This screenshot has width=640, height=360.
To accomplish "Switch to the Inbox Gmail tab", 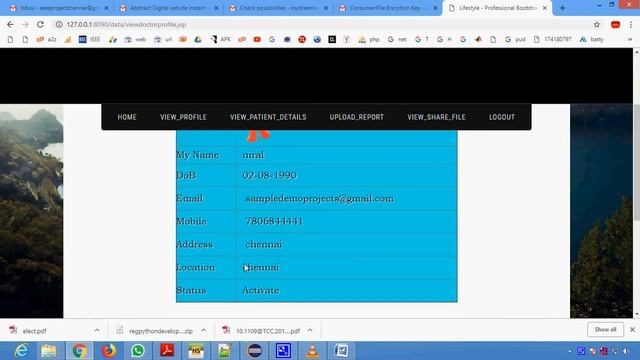I will coord(59,8).
